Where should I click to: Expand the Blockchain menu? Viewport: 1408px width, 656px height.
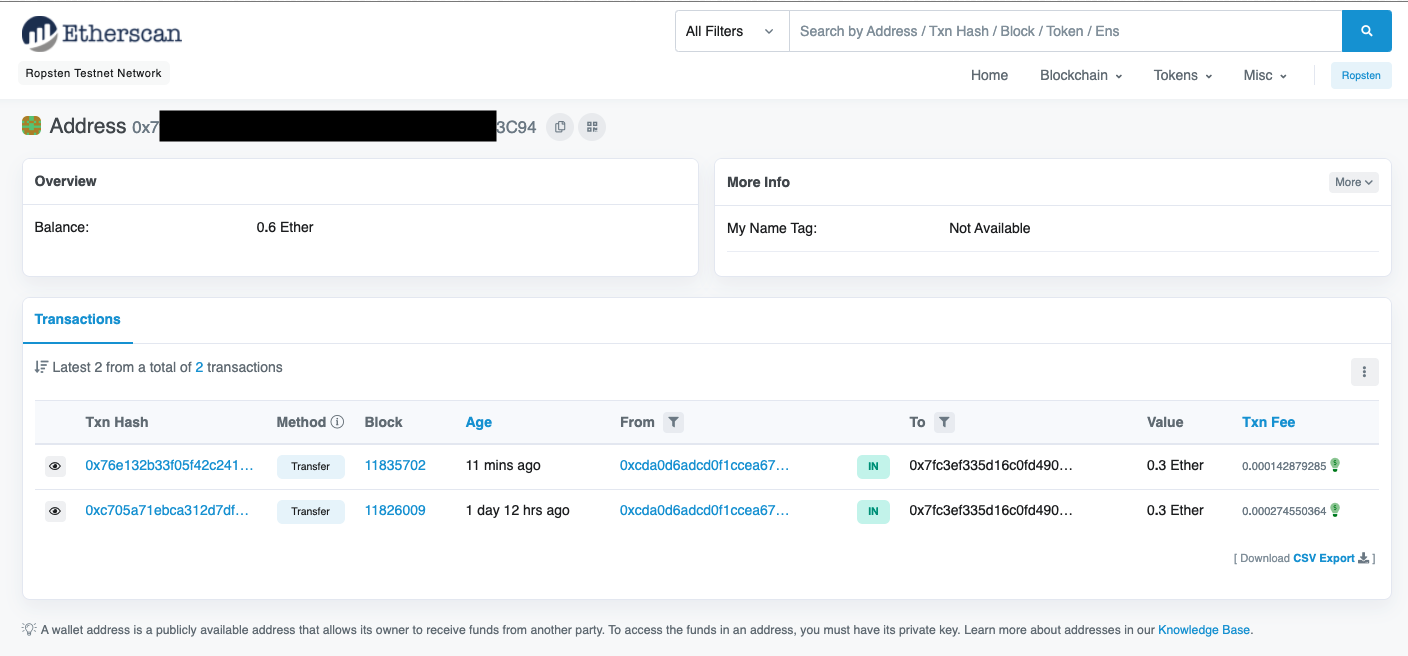[x=1080, y=75]
